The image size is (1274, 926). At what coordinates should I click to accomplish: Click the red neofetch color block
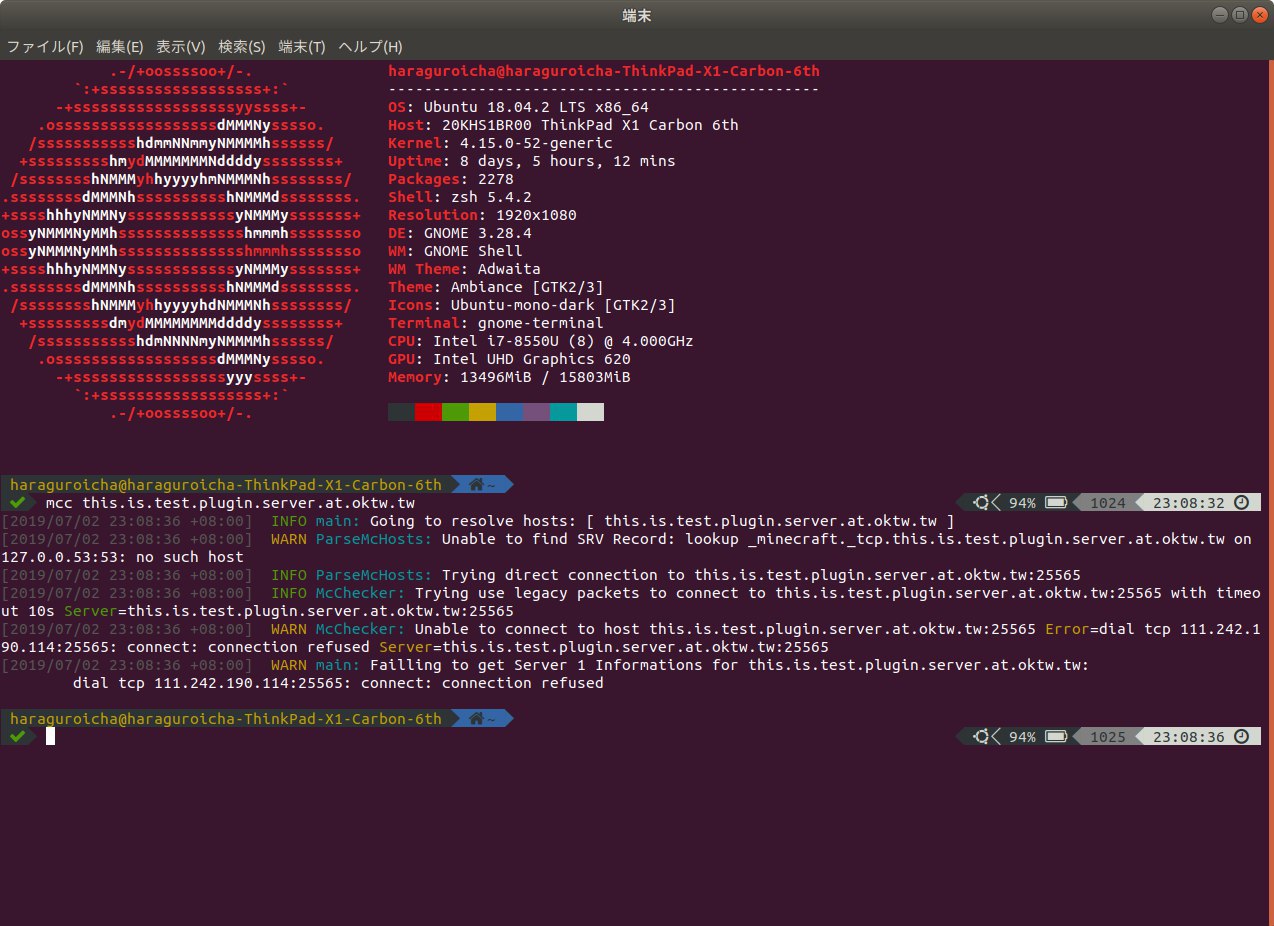tap(428, 412)
